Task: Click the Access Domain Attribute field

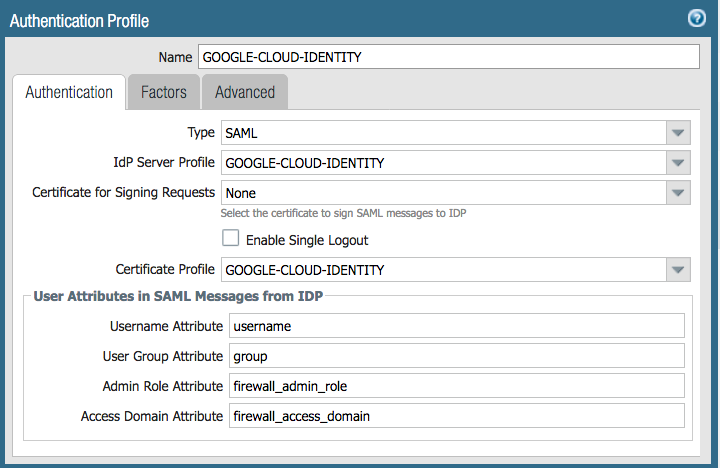Action: pyautogui.click(x=456, y=416)
